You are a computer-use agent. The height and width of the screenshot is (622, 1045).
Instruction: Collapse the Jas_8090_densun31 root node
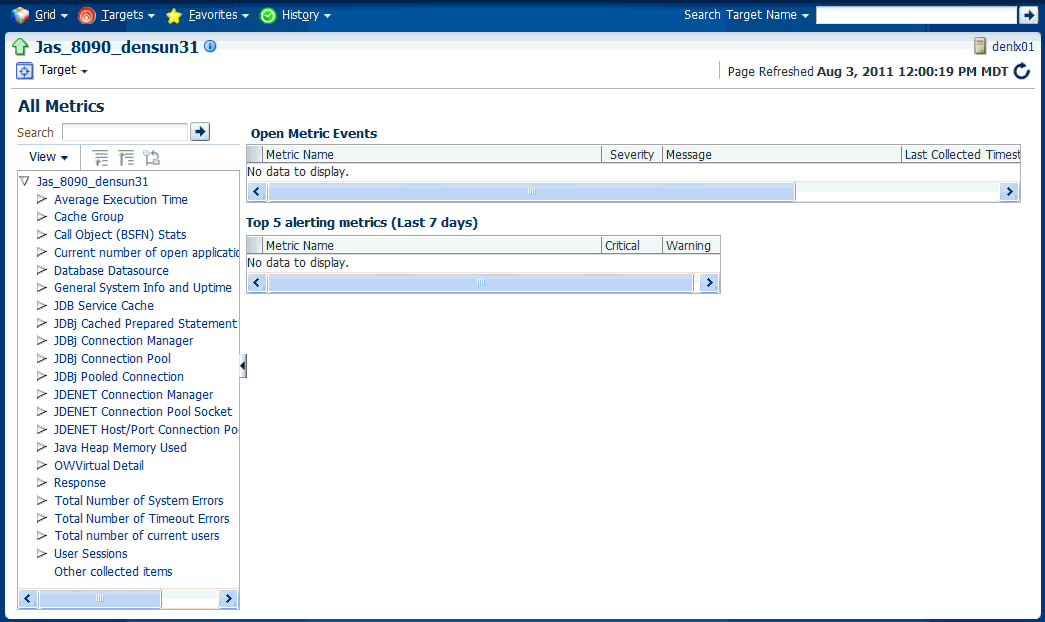coord(25,181)
